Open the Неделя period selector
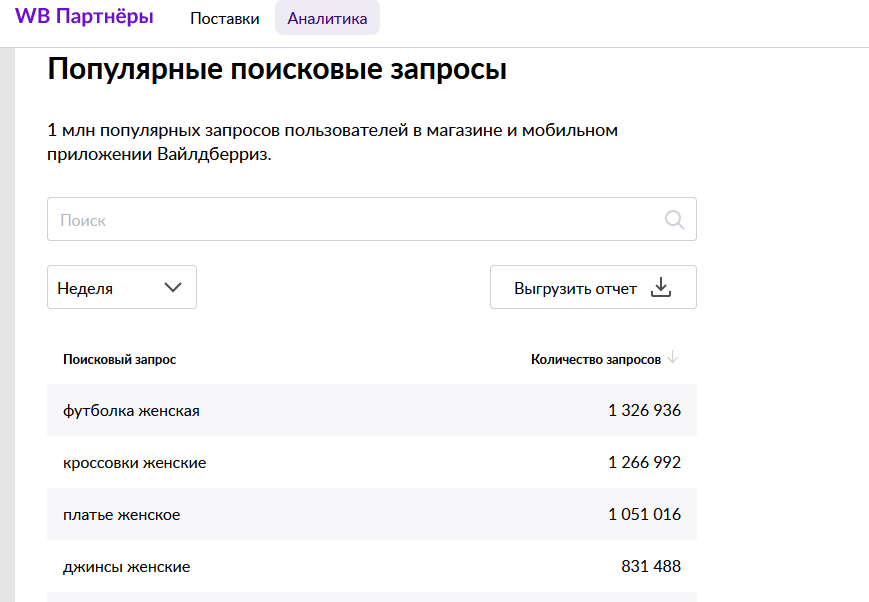This screenshot has height=602, width=869. click(121, 288)
